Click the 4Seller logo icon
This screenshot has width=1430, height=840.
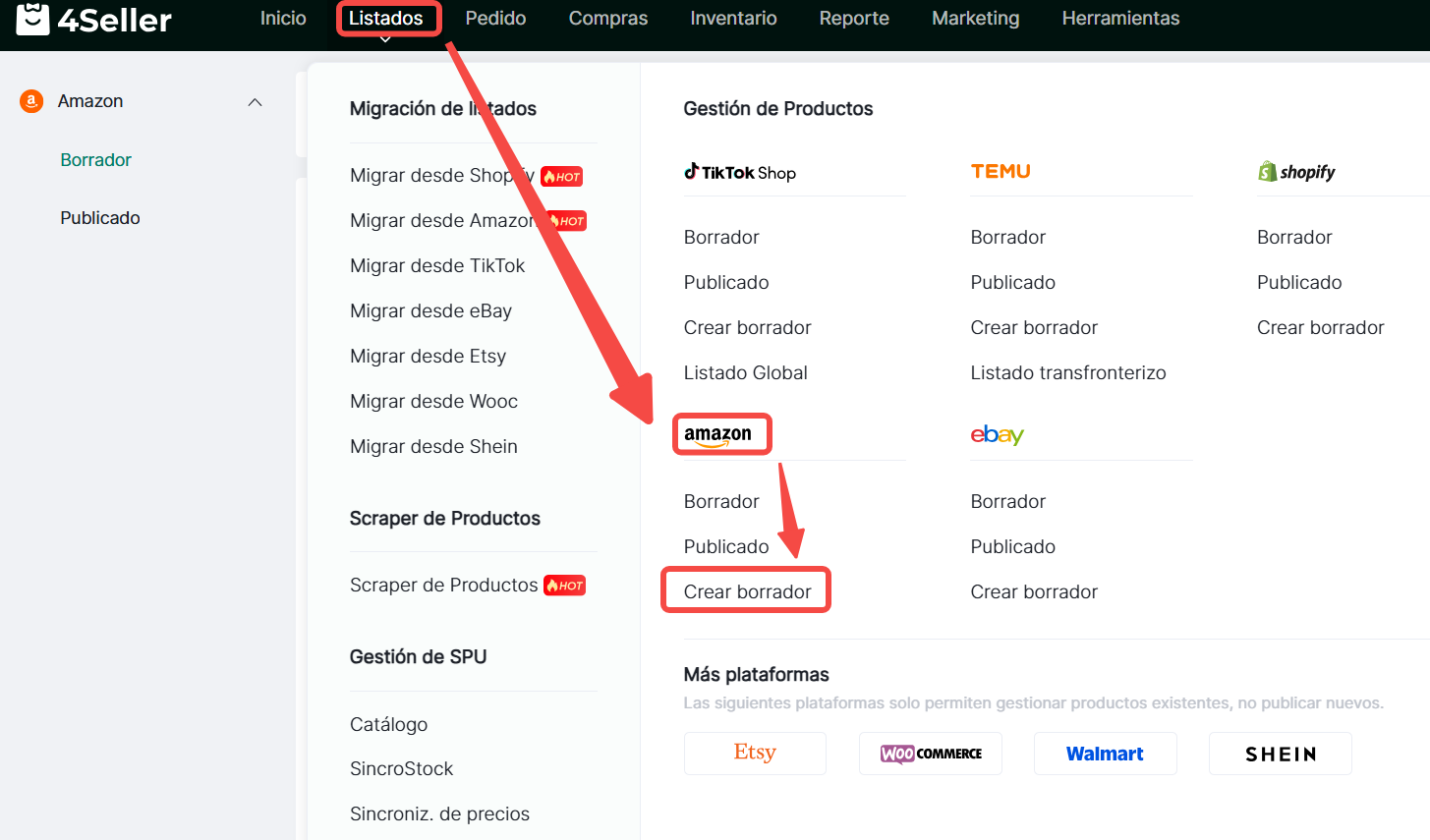pos(32,19)
